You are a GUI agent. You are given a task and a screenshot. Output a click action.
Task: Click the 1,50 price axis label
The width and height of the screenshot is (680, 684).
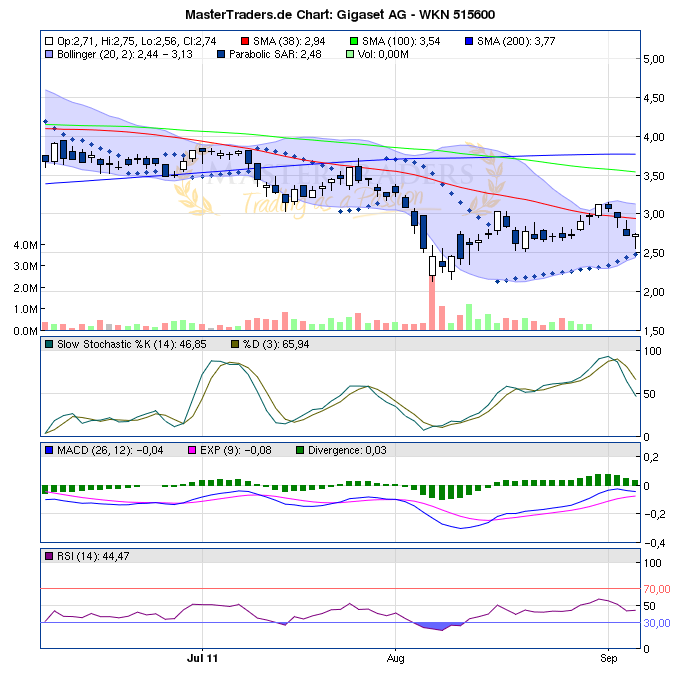(654, 331)
